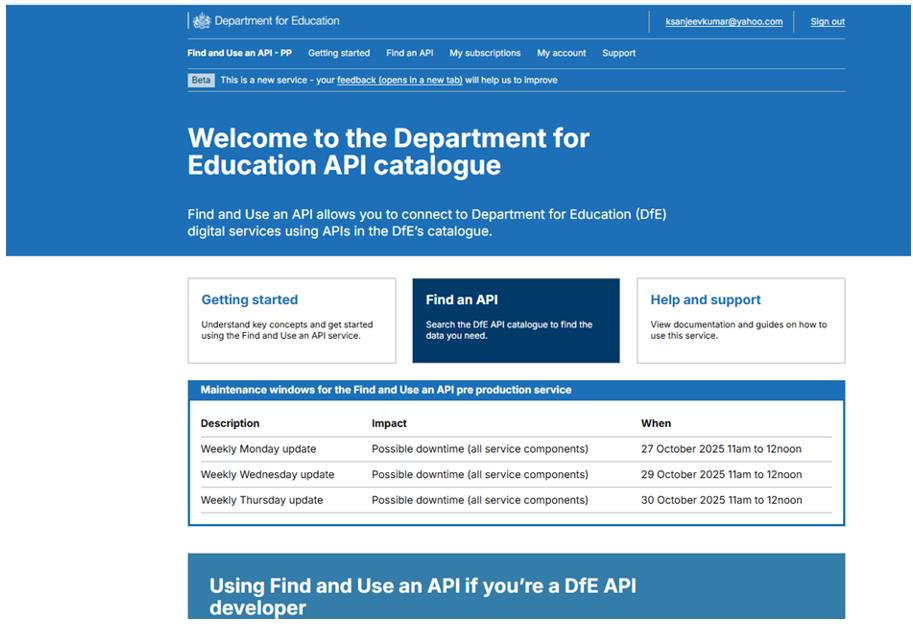
Task: Open the Find an API nav item
Action: click(409, 53)
